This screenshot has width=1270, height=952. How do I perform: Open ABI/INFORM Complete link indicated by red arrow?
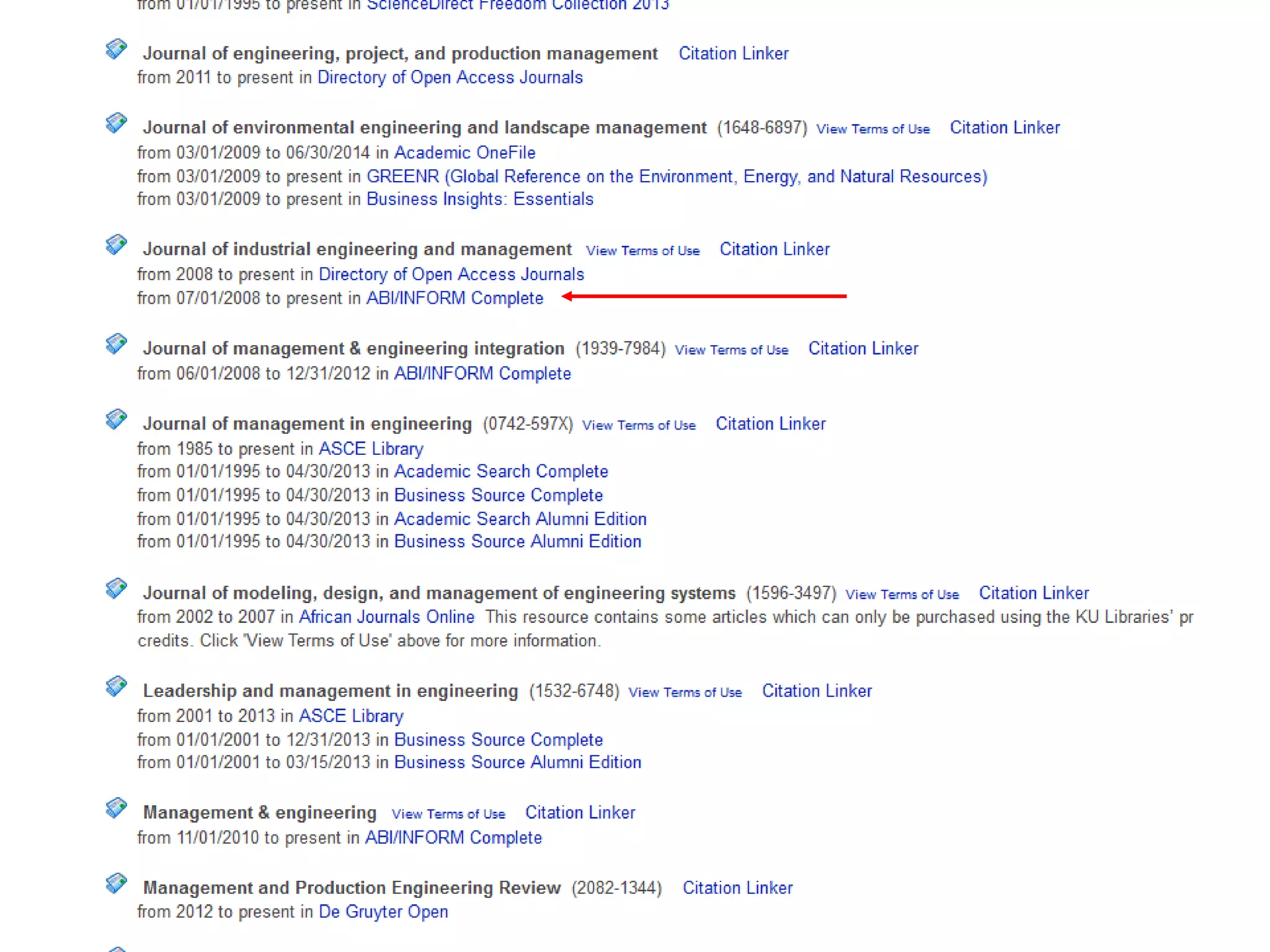455,298
